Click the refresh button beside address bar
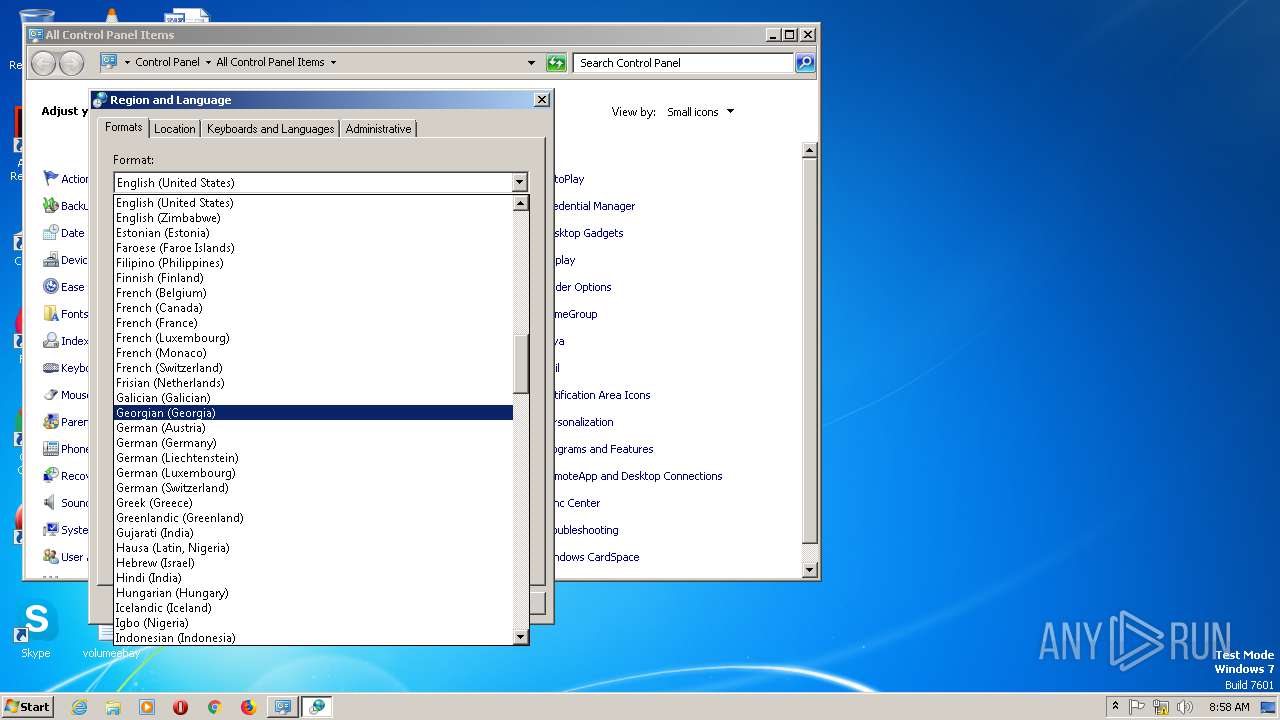Screen dimensions: 1280x720 pos(556,63)
